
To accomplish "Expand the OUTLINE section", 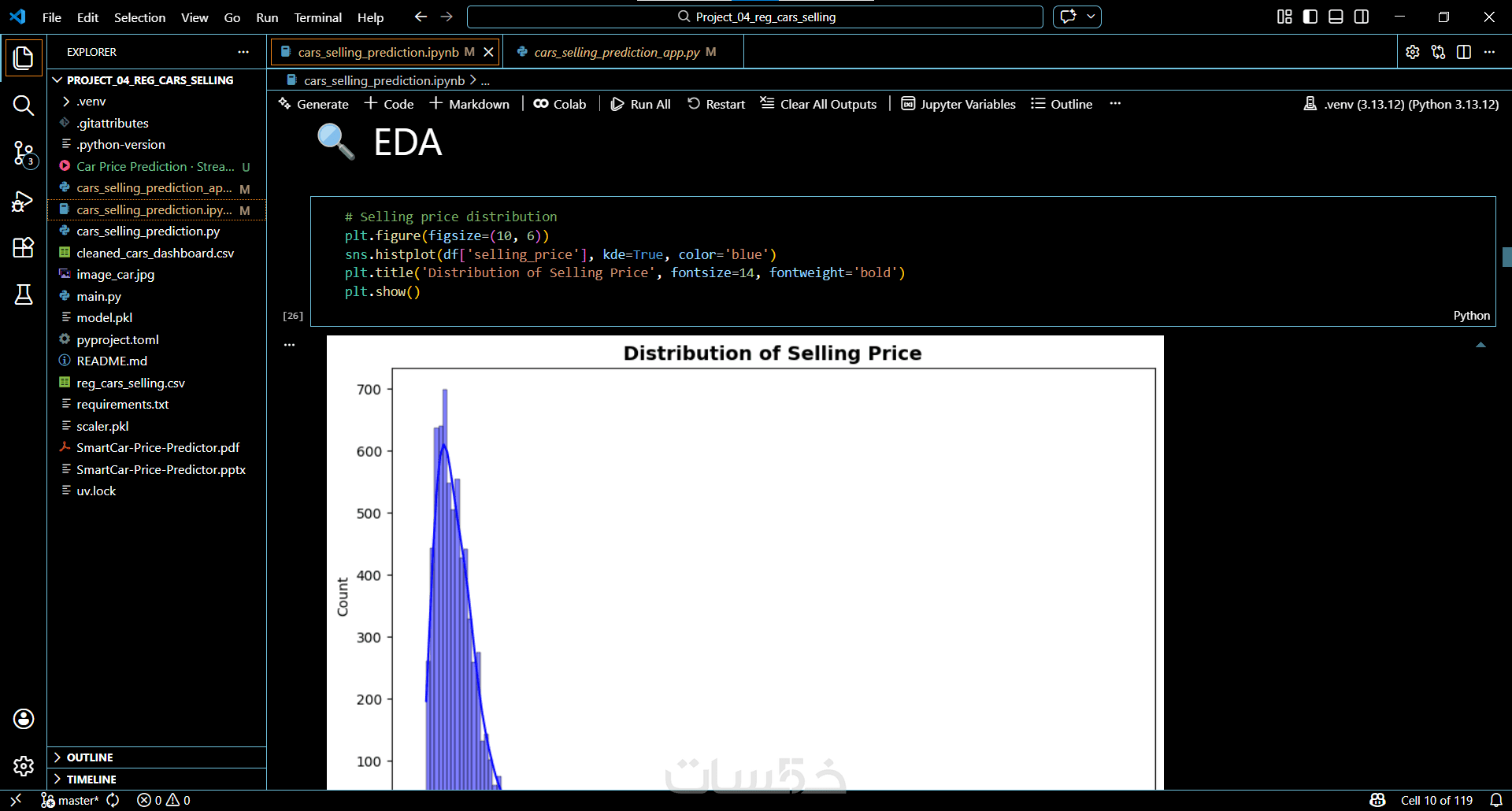I will click(90, 757).
